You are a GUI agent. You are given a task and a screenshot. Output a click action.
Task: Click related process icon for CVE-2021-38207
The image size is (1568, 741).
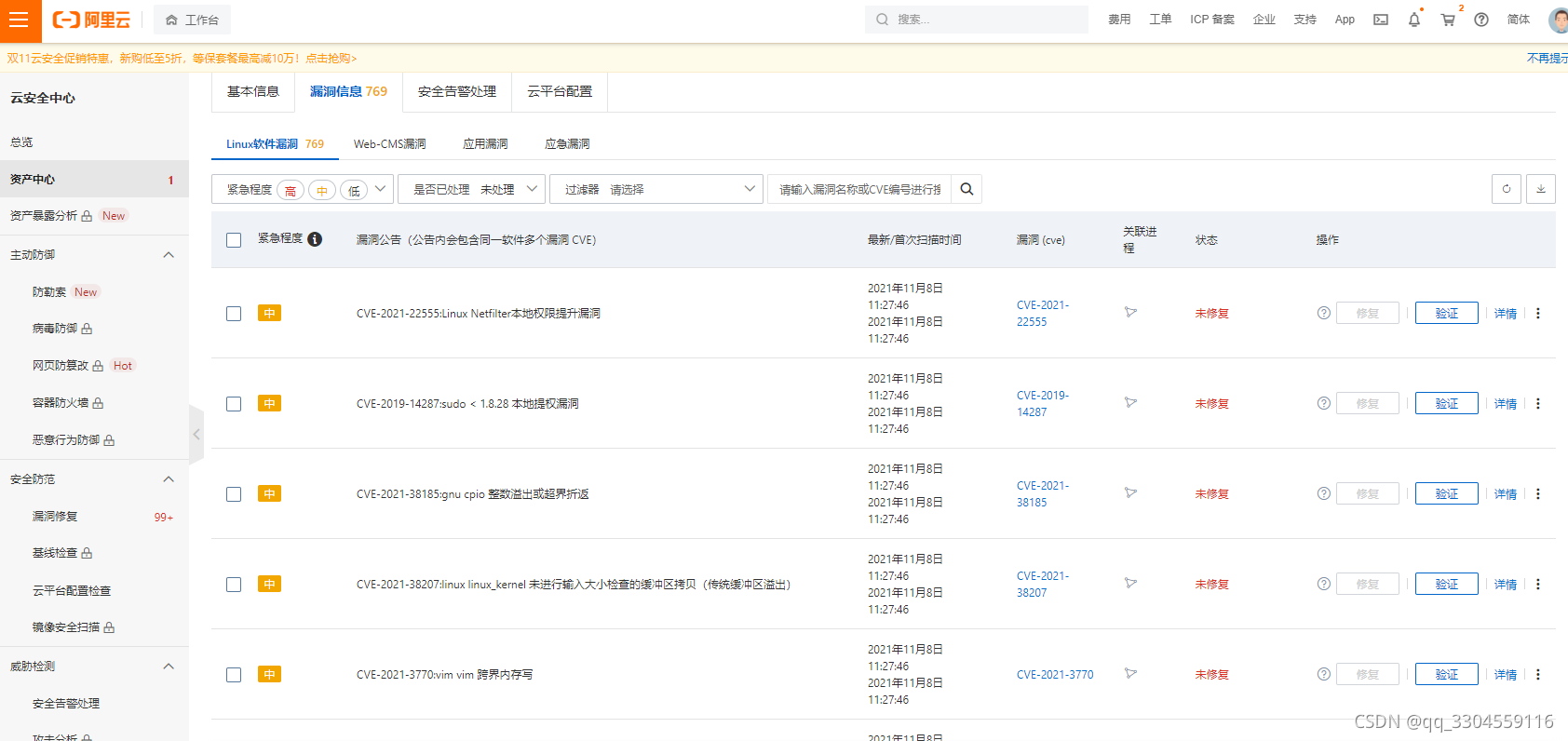[x=1130, y=583]
